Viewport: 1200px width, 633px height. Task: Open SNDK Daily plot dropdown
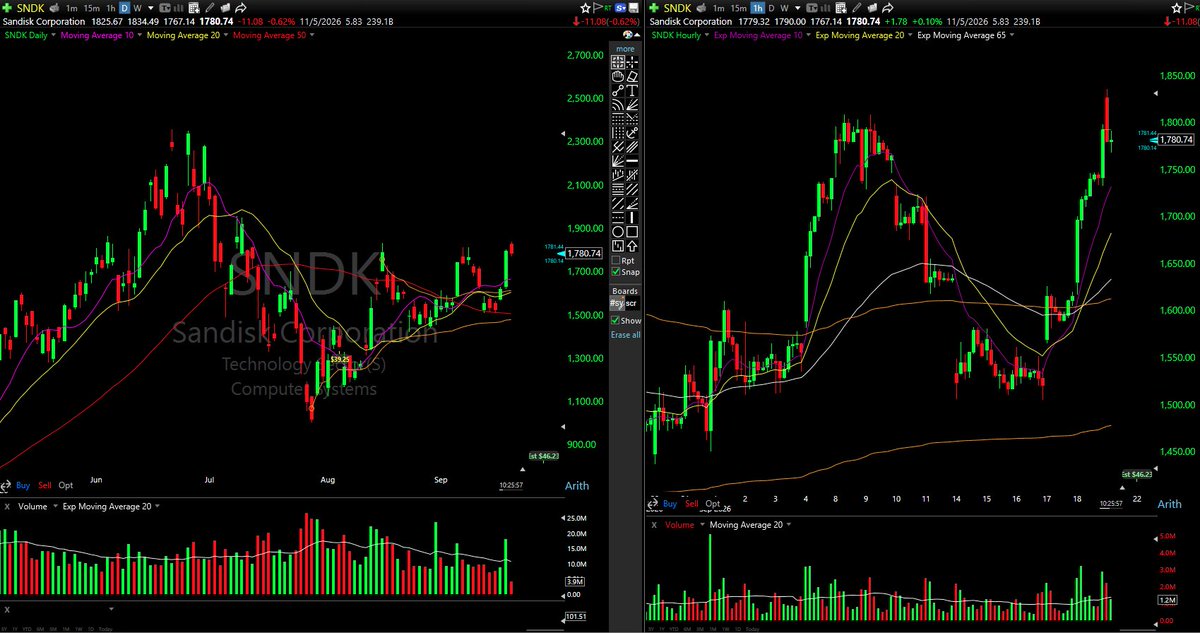click(x=53, y=35)
